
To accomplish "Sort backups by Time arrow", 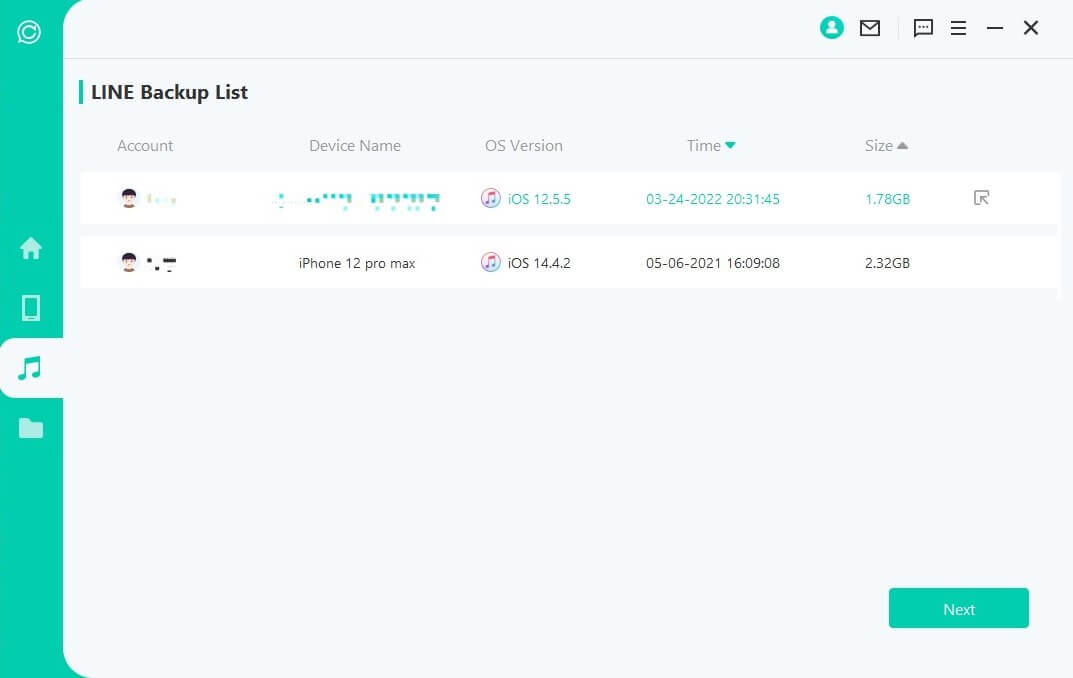I will [x=730, y=145].
